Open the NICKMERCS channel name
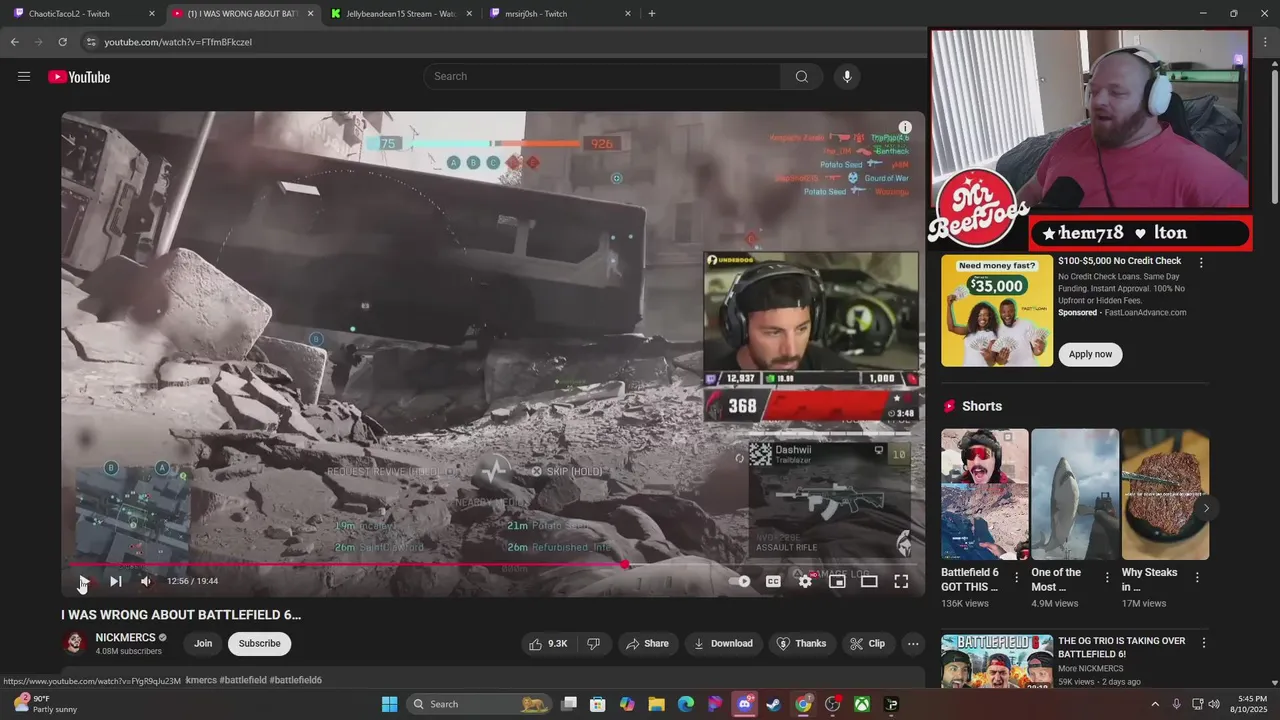 [x=125, y=638]
